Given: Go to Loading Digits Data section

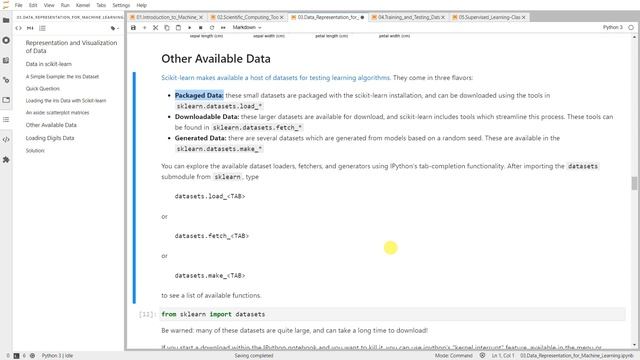Looking at the screenshot, I should click(x=50, y=138).
